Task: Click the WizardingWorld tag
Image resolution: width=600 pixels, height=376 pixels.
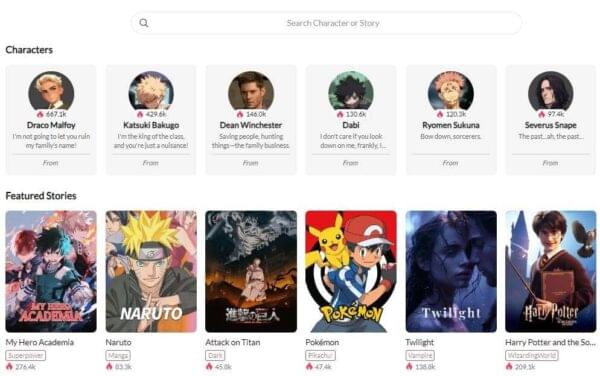Action: click(x=532, y=355)
